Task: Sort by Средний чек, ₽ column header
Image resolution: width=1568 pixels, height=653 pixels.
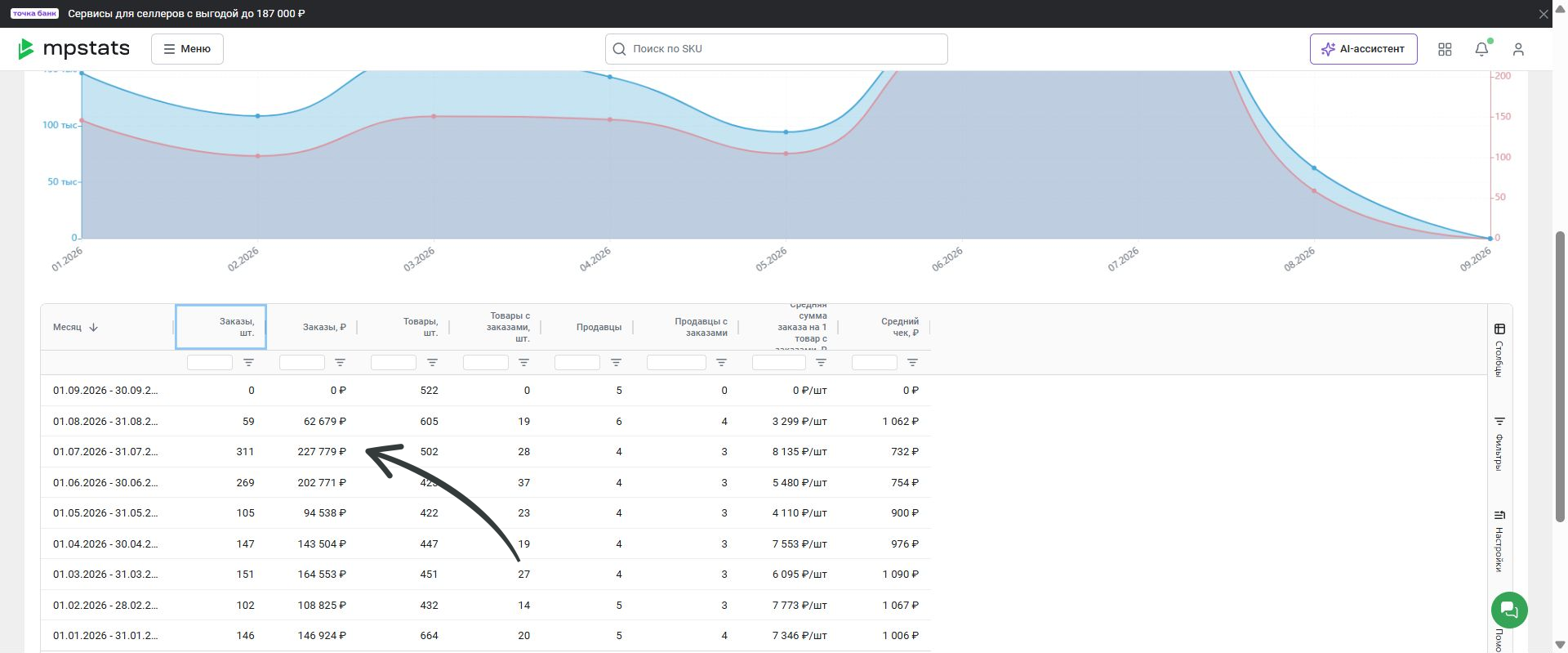Action: [900, 327]
